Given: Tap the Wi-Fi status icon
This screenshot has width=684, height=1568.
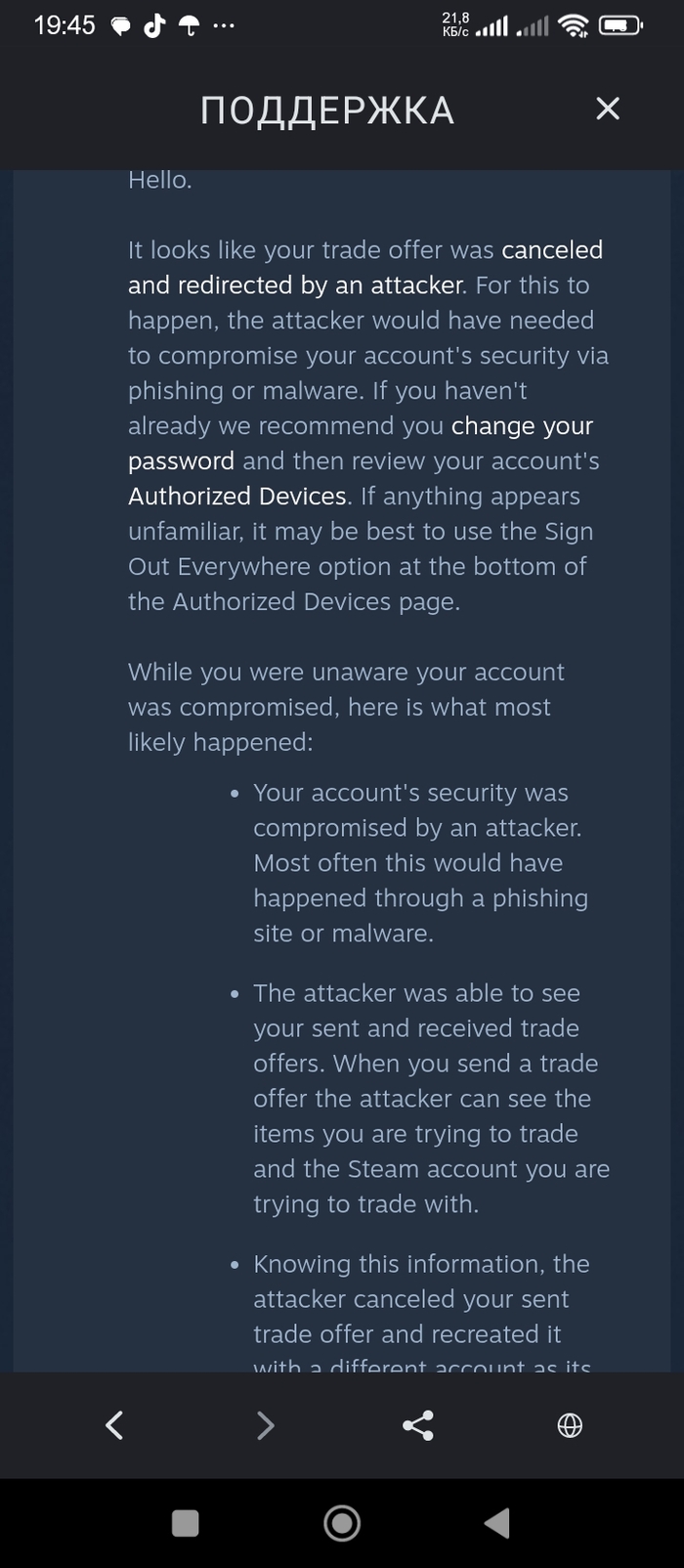Looking at the screenshot, I should tap(574, 25).
